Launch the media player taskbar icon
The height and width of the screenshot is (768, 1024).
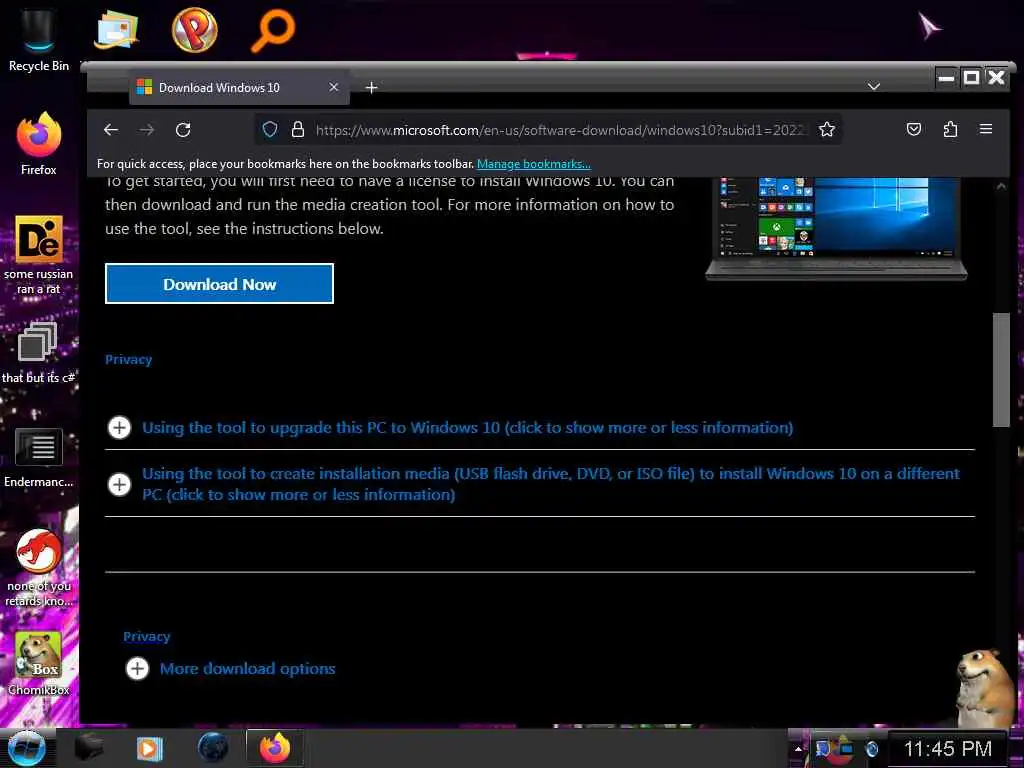(x=150, y=748)
